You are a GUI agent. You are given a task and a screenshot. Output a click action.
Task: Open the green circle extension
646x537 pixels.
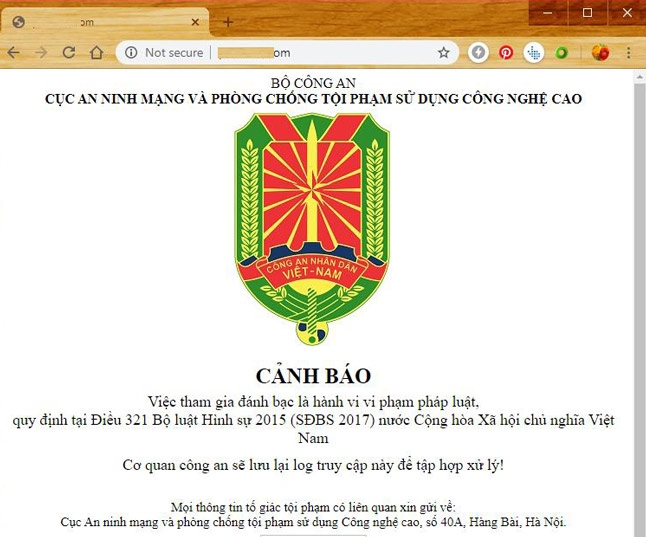(x=562, y=53)
